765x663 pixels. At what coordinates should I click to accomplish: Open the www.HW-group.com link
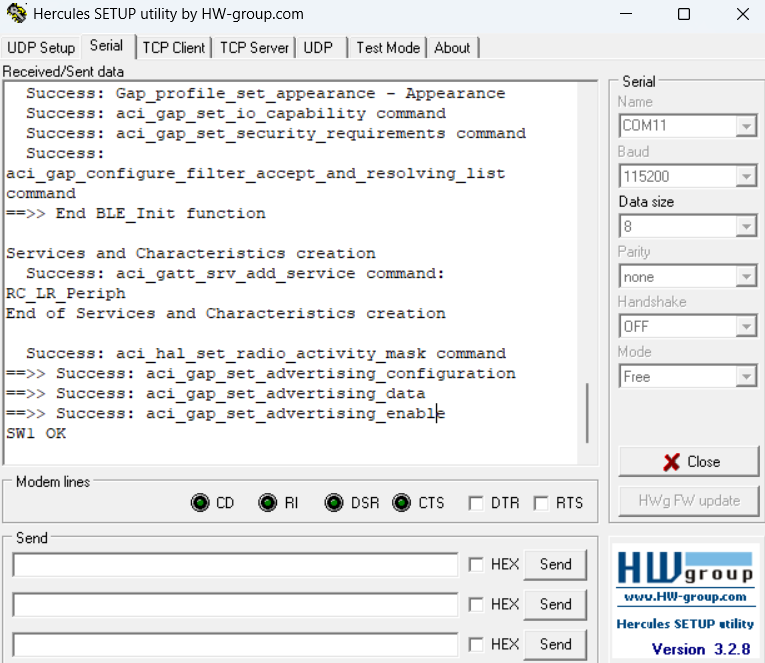[685, 597]
